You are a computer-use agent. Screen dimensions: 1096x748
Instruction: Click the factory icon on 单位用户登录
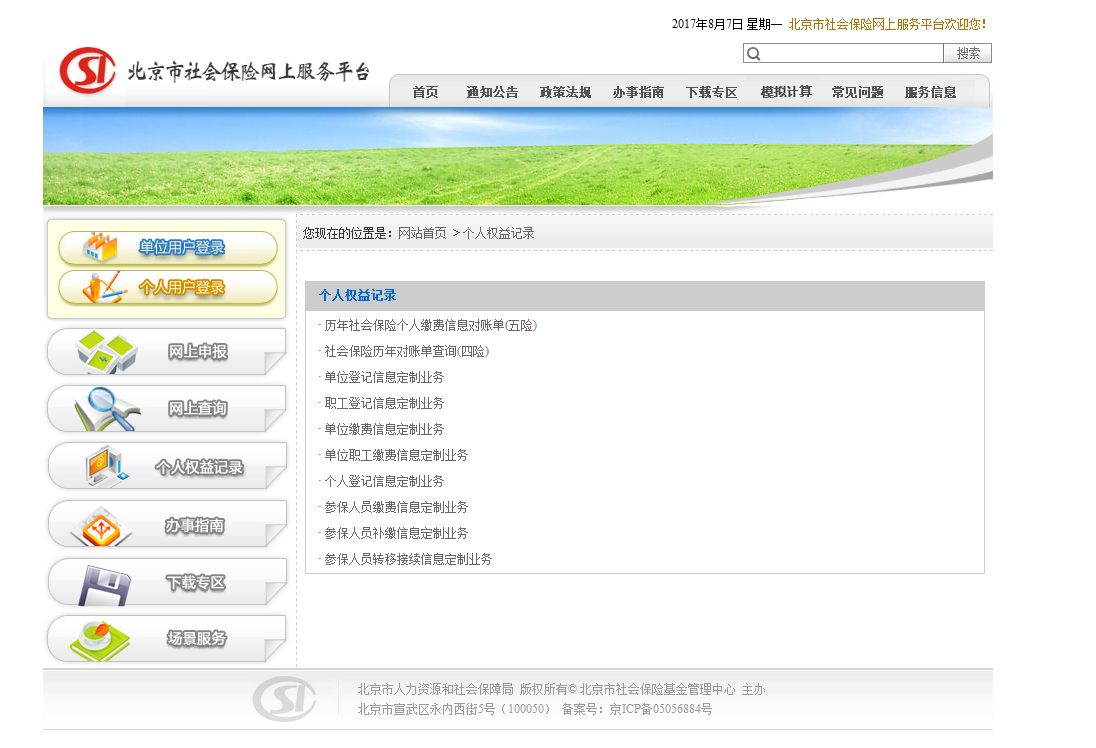click(100, 248)
